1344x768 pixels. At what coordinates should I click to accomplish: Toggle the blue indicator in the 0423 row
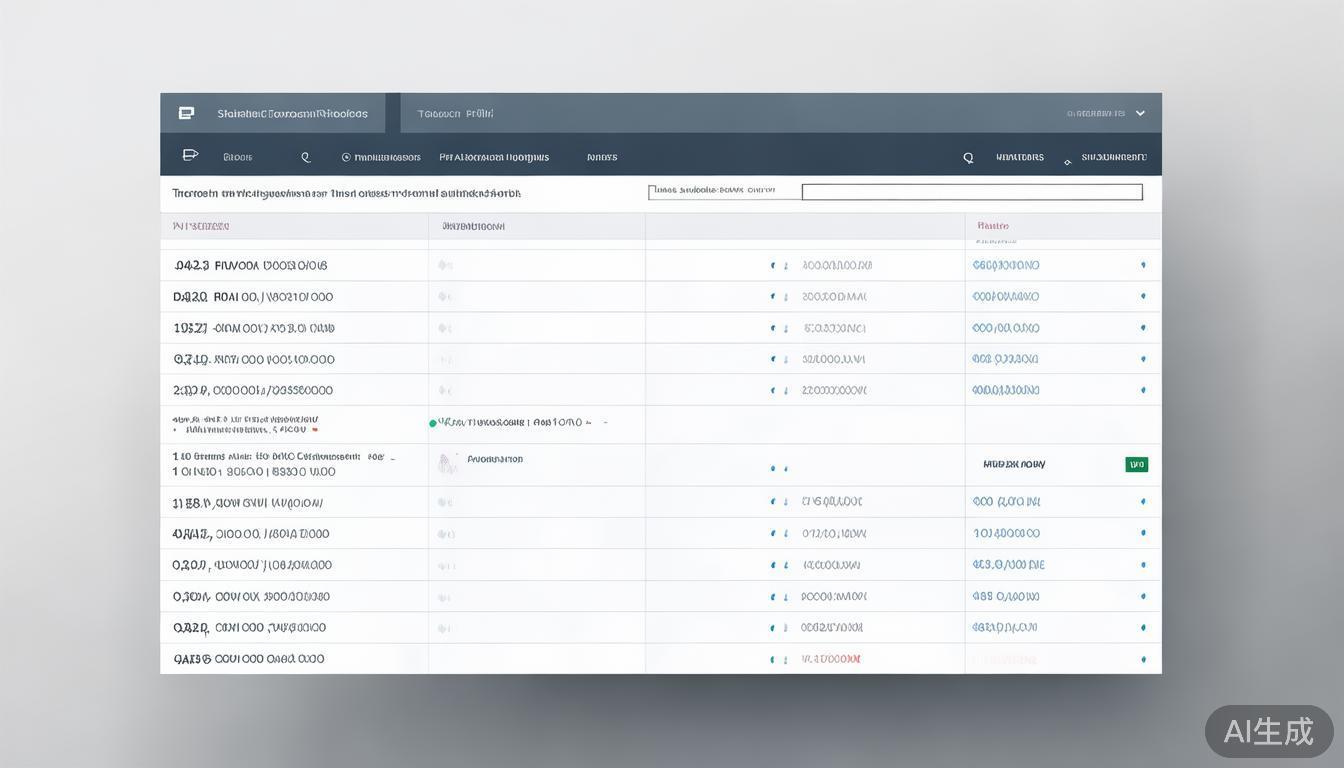pyautogui.click(x=773, y=266)
